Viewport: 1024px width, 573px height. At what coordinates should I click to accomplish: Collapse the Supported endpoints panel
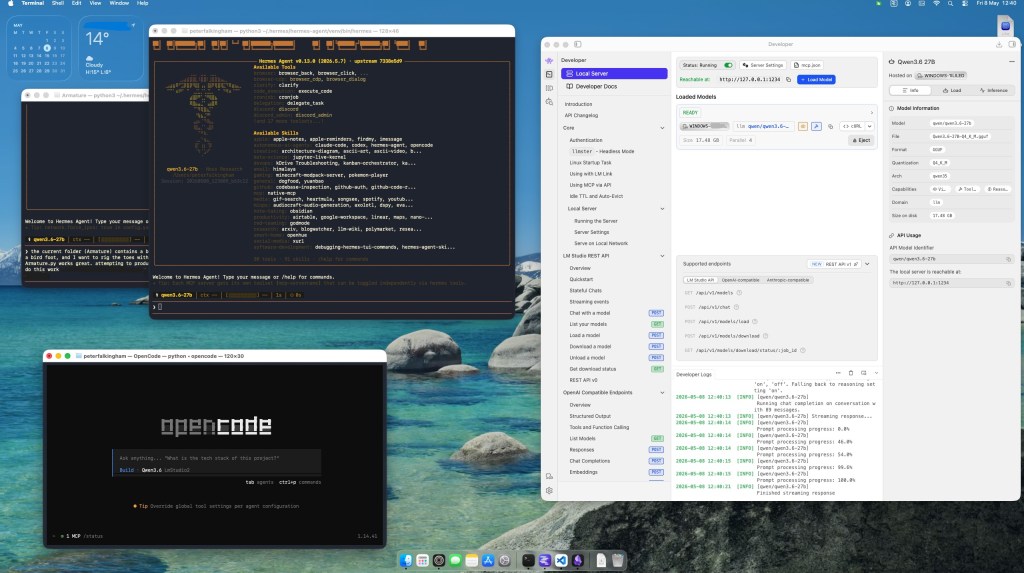[x=867, y=264]
